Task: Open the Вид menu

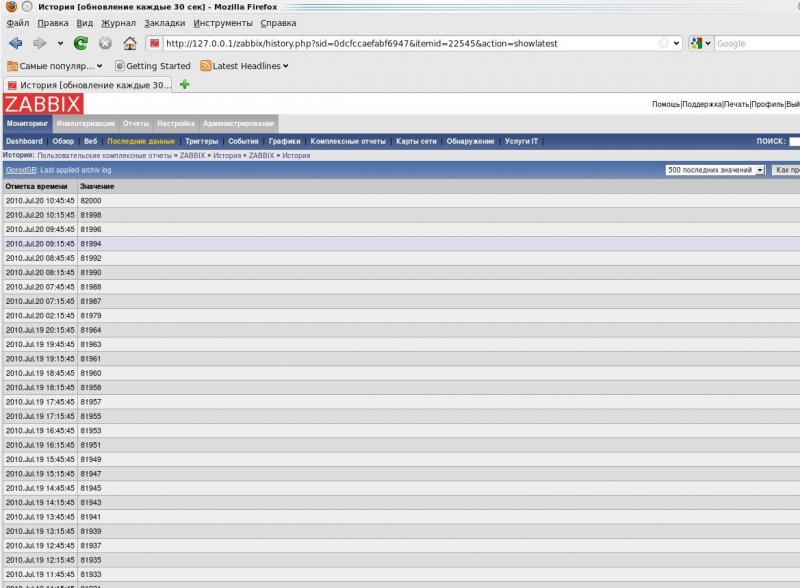Action: pyautogui.click(x=85, y=23)
